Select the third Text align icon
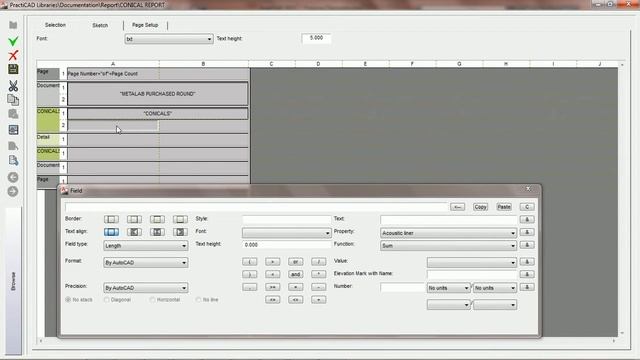The width and height of the screenshot is (640, 360). [x=157, y=232]
